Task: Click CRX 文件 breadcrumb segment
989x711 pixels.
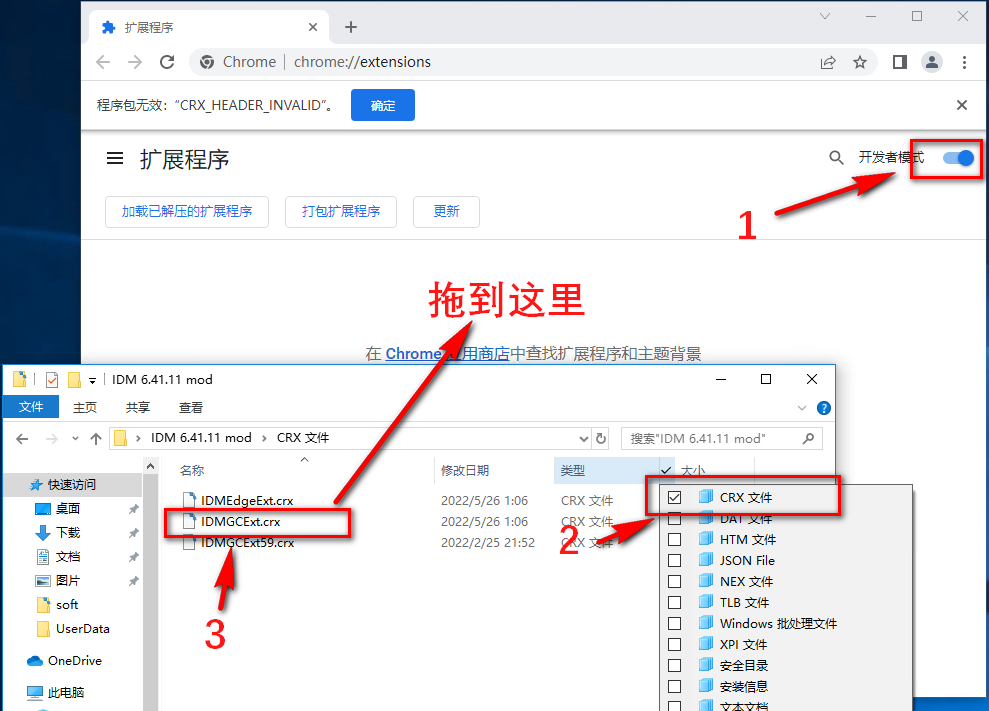Action: coord(303,438)
